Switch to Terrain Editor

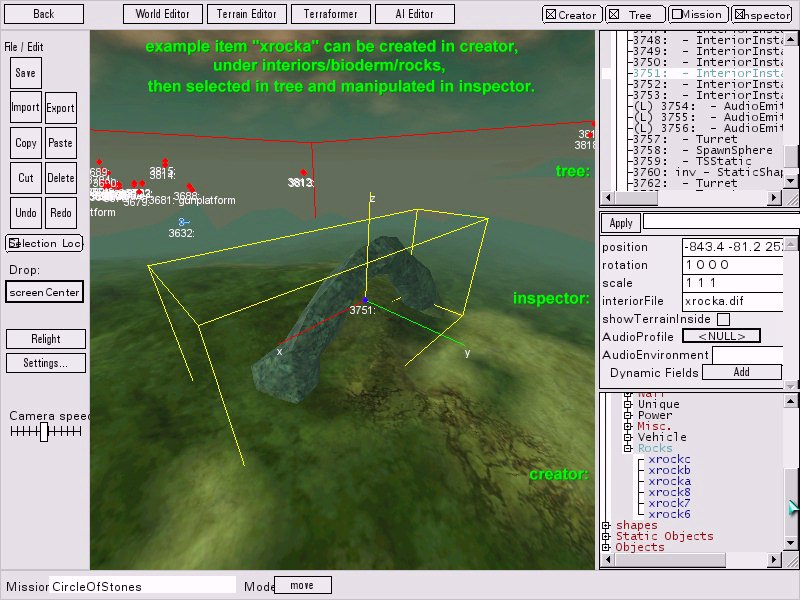click(x=246, y=14)
